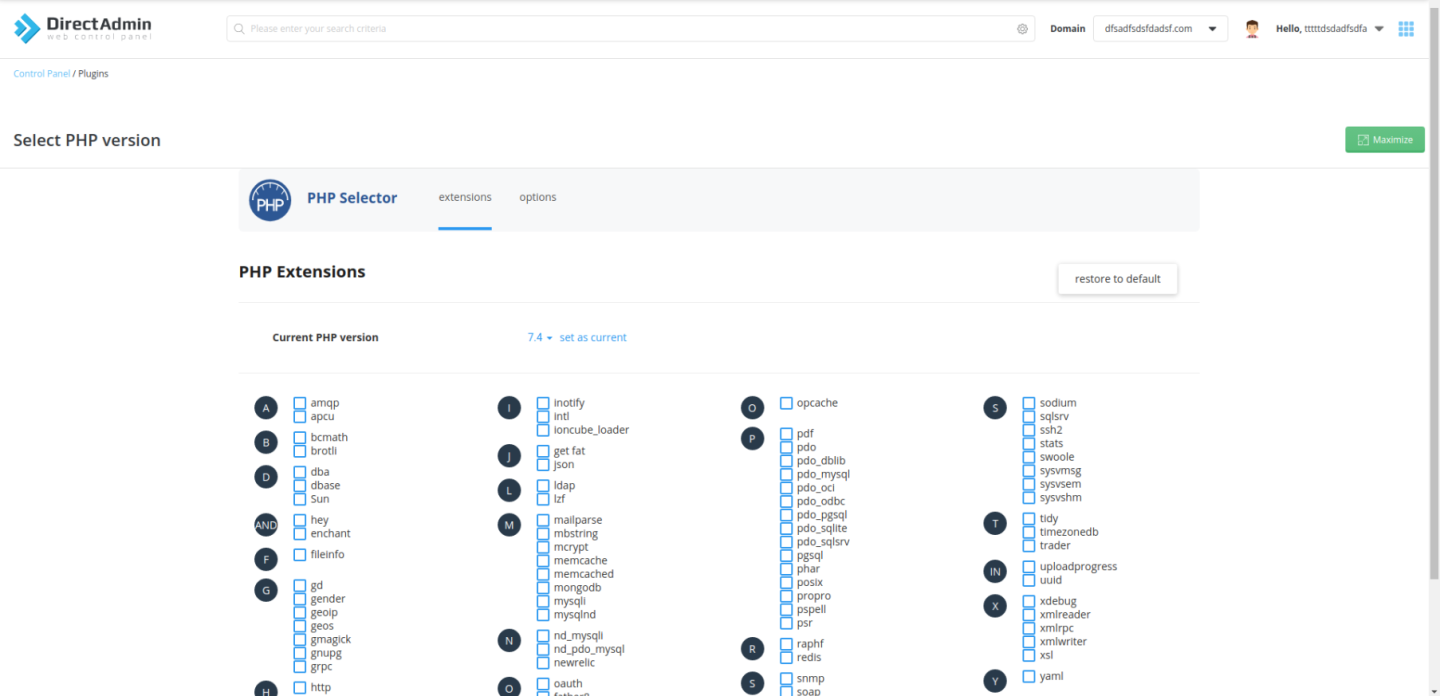Click the set as current link
This screenshot has width=1440, height=696.
pyautogui.click(x=593, y=338)
